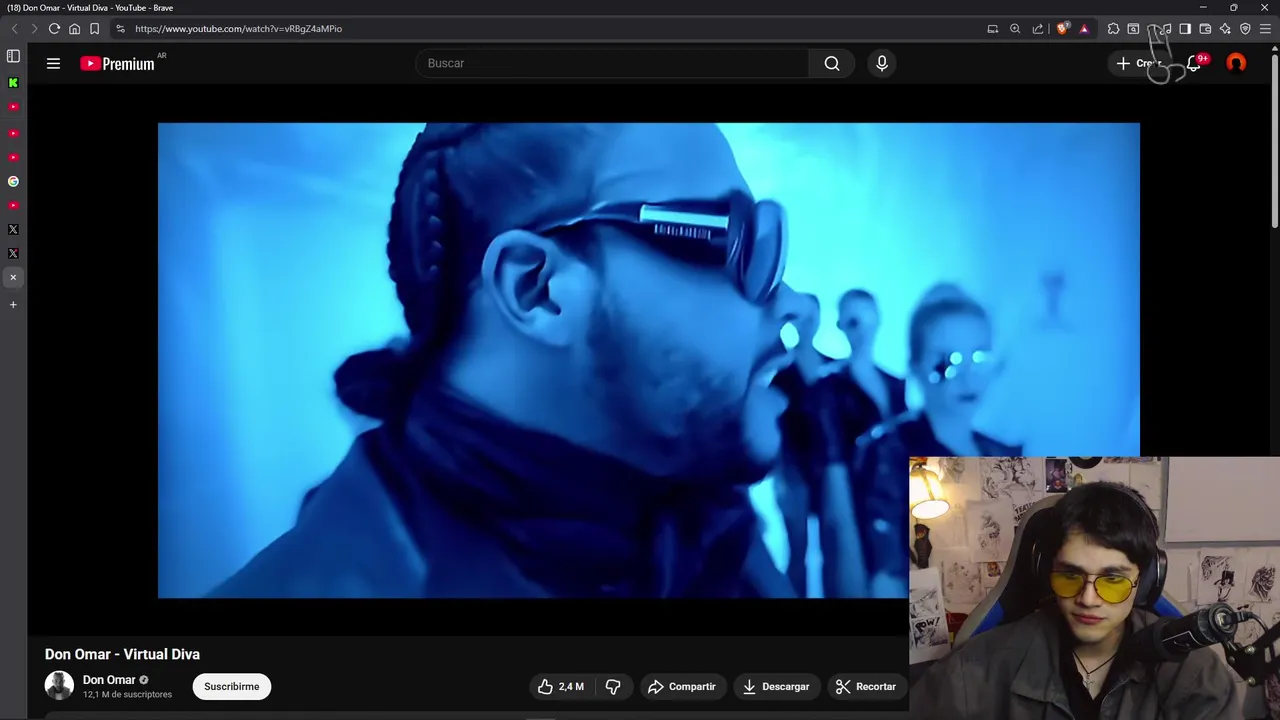Click the Suscribirme button

coord(232,686)
